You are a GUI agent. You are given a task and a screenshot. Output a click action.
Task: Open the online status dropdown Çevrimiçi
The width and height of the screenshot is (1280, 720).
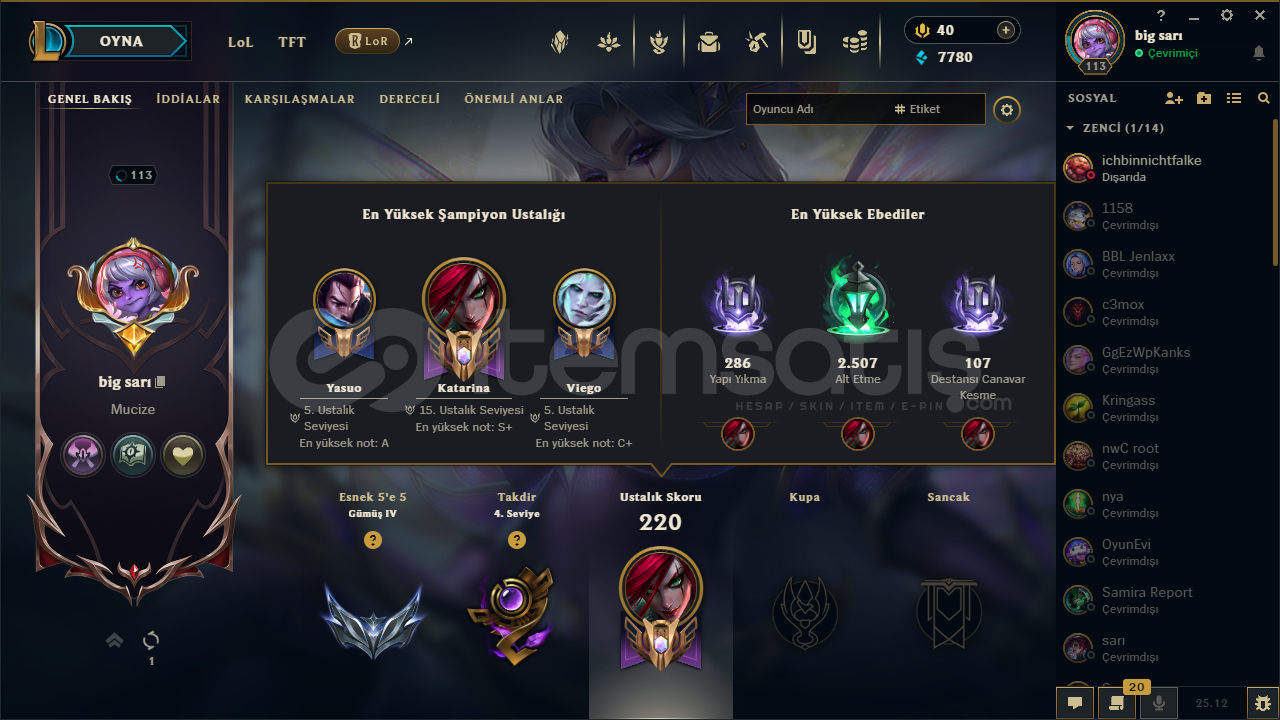coord(1166,53)
